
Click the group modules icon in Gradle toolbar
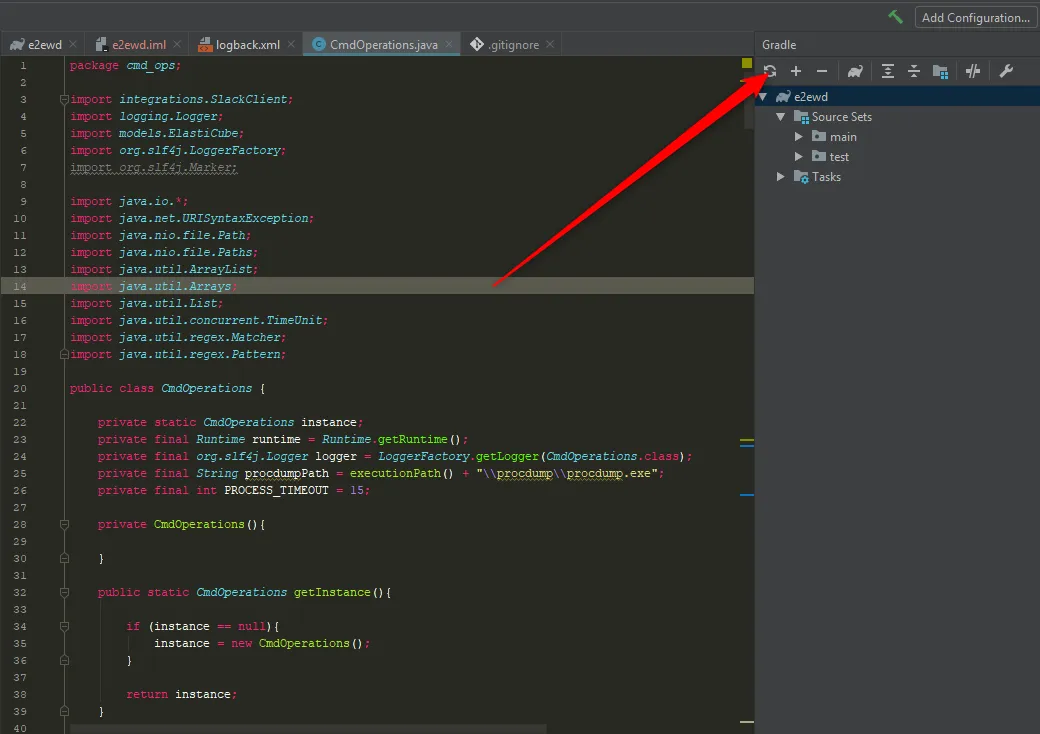coord(941,70)
